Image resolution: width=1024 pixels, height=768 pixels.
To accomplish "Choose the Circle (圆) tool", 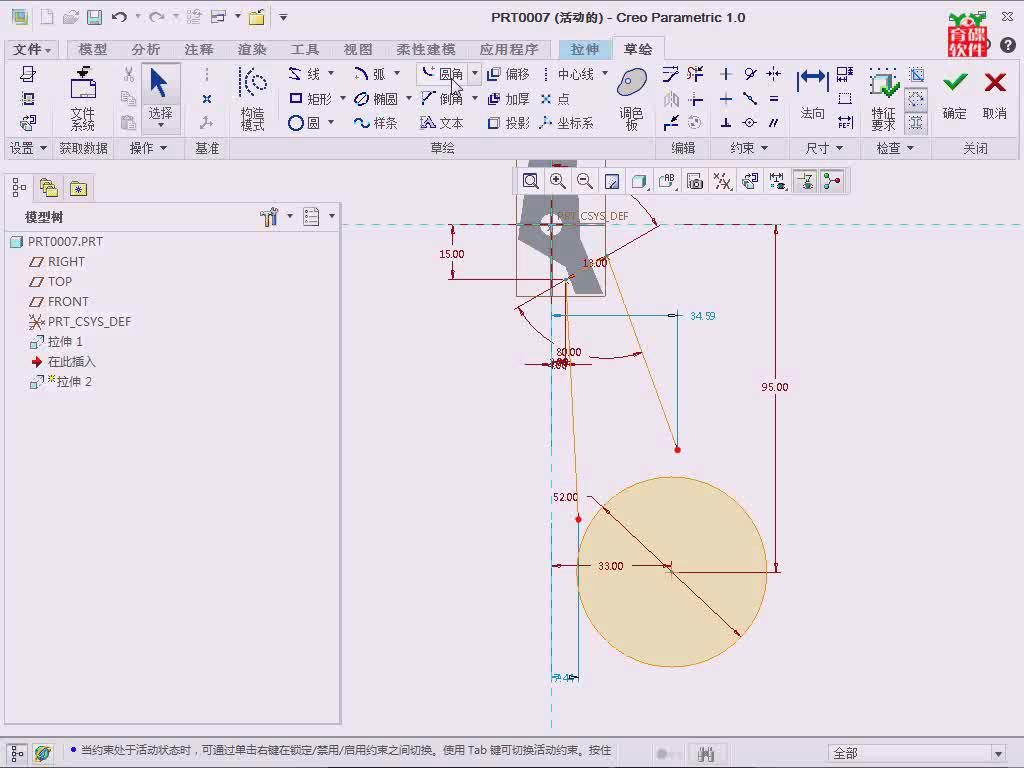I will tap(304, 123).
